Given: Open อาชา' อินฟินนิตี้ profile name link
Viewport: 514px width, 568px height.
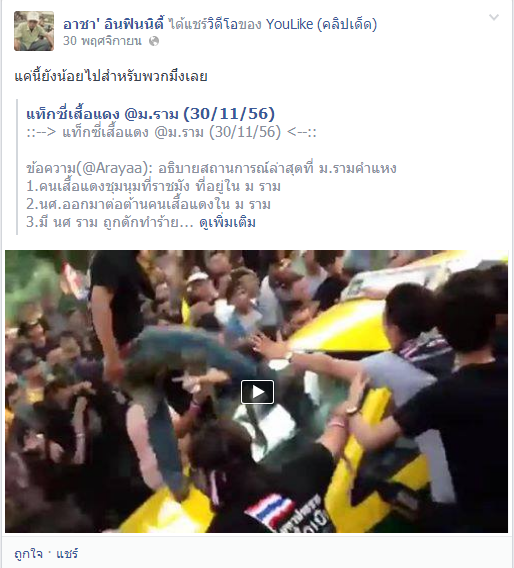Looking at the screenshot, I should click(113, 24).
